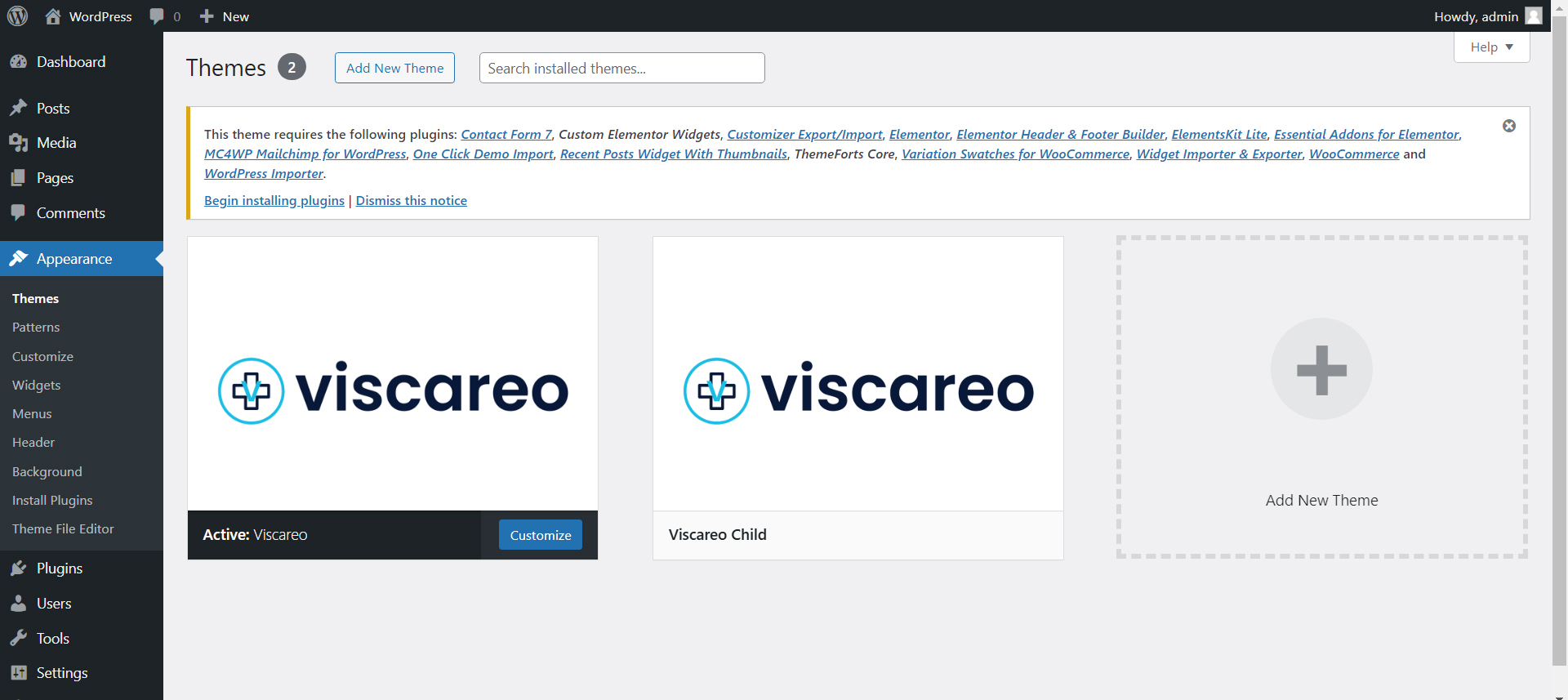The image size is (1568, 700).
Task: Open the Elementor plugin link
Action: click(x=920, y=135)
